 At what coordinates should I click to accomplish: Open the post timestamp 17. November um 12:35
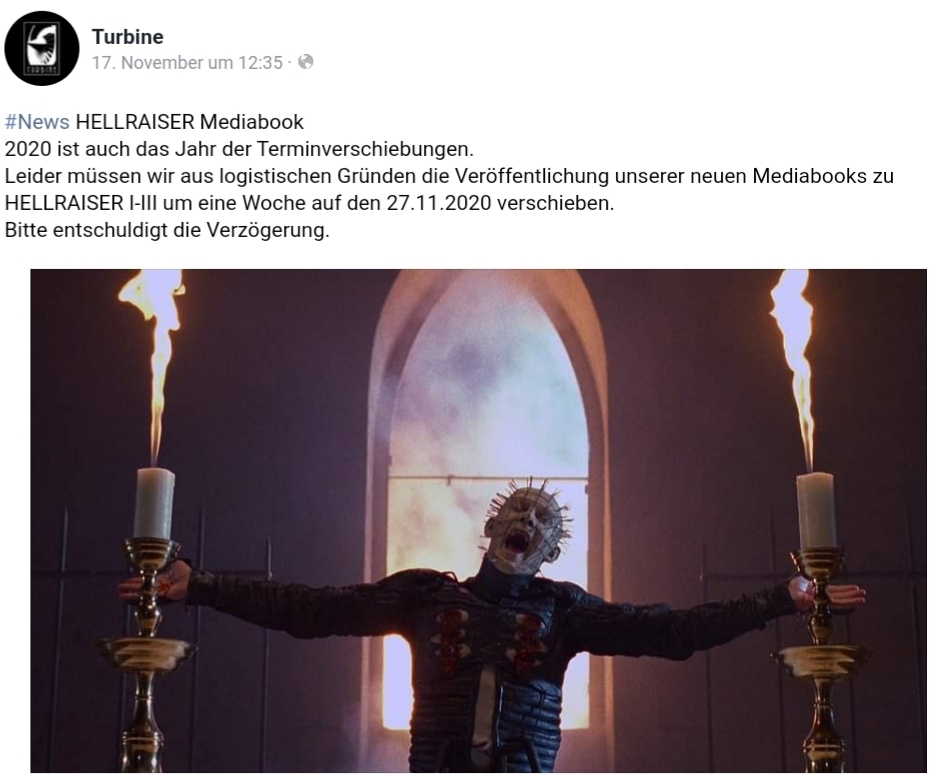187,62
